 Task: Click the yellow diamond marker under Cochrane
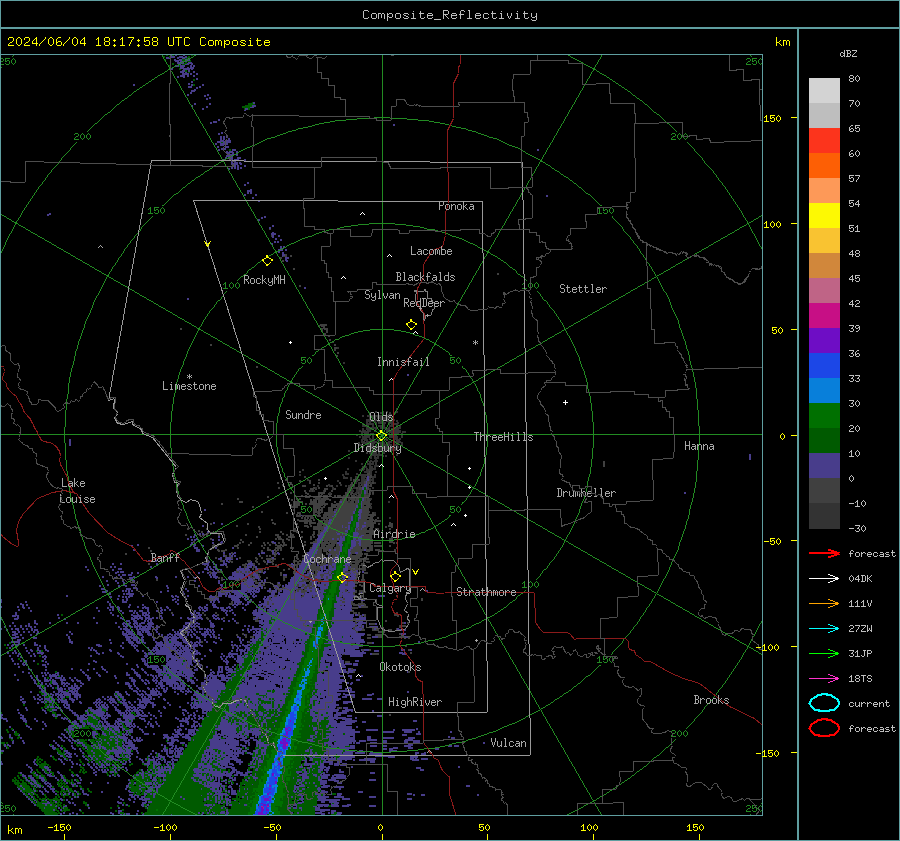(342, 577)
